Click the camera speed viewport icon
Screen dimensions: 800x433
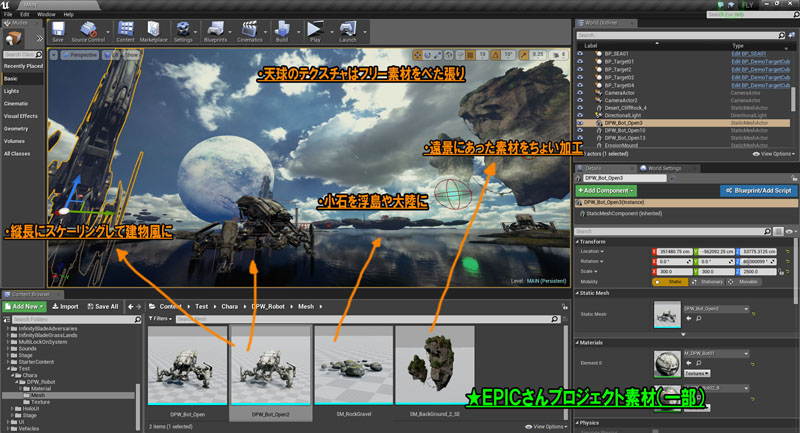(557, 55)
